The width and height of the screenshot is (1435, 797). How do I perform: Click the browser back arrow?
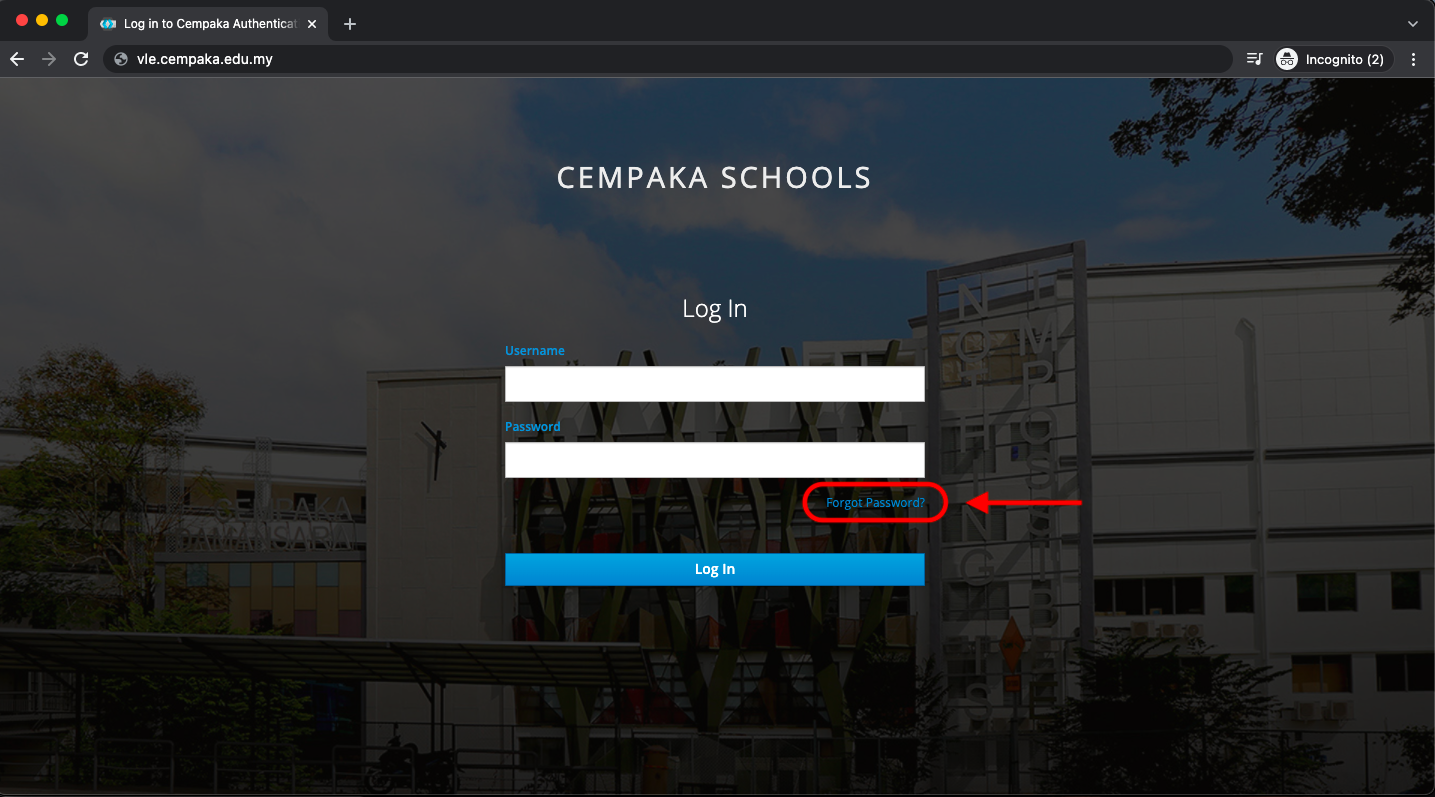click(x=17, y=59)
